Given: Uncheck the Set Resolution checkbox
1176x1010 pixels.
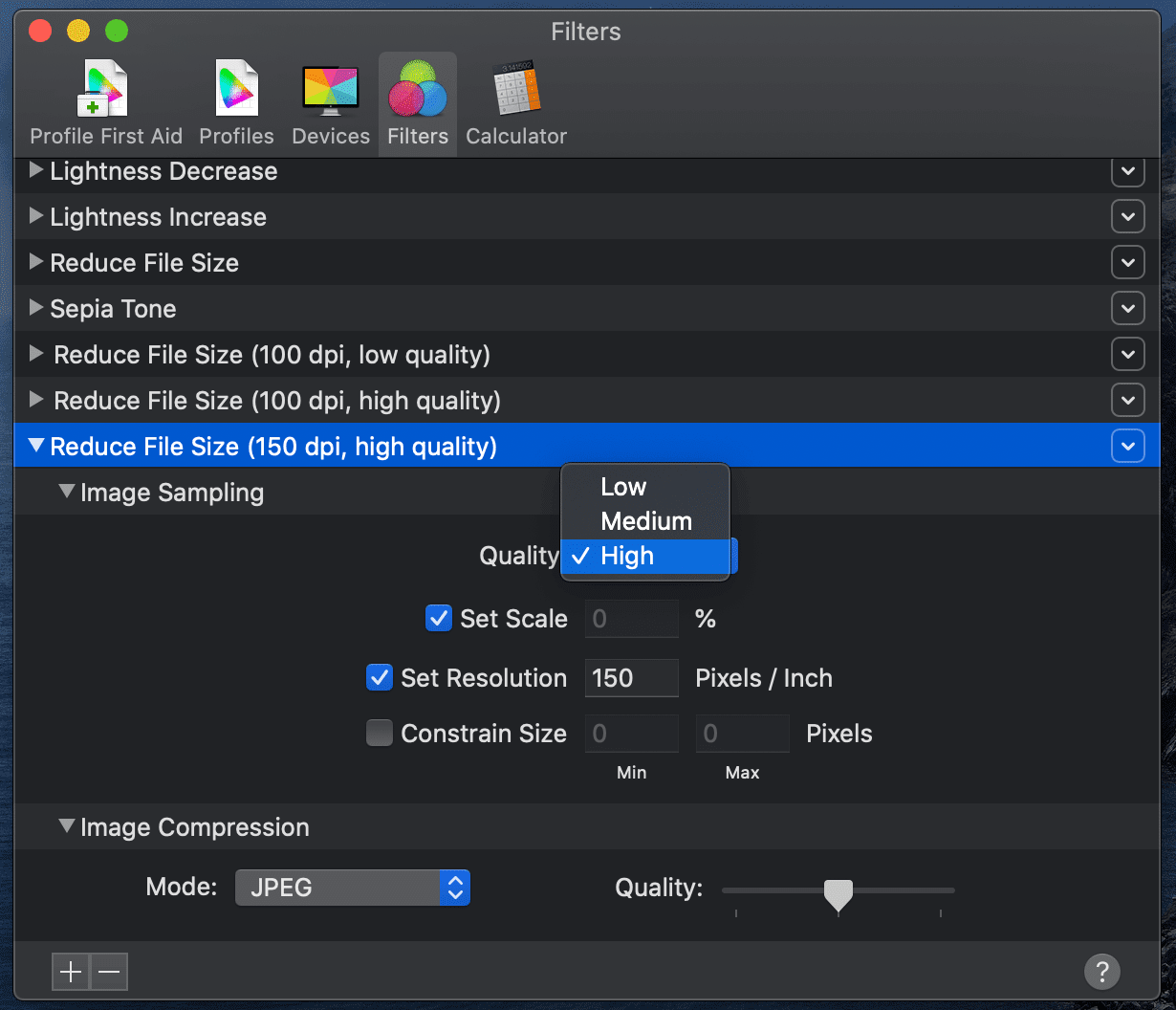Looking at the screenshot, I should point(380,677).
